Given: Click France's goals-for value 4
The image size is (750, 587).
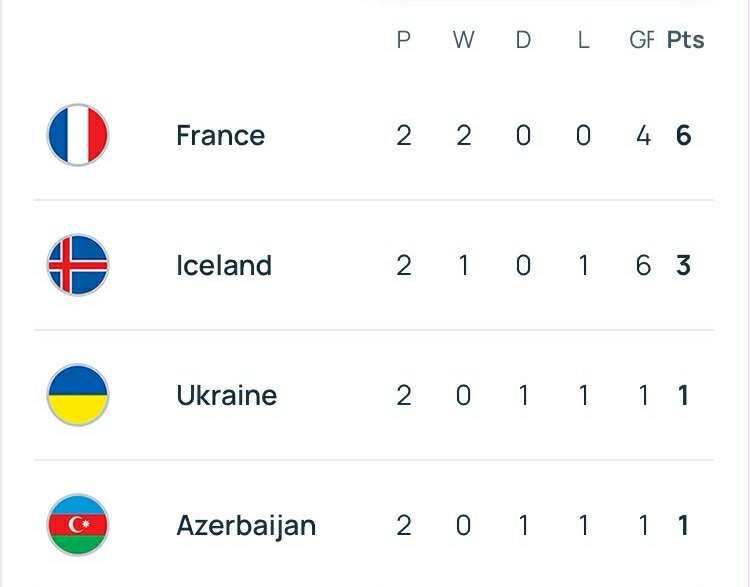Looking at the screenshot, I should click(643, 135).
